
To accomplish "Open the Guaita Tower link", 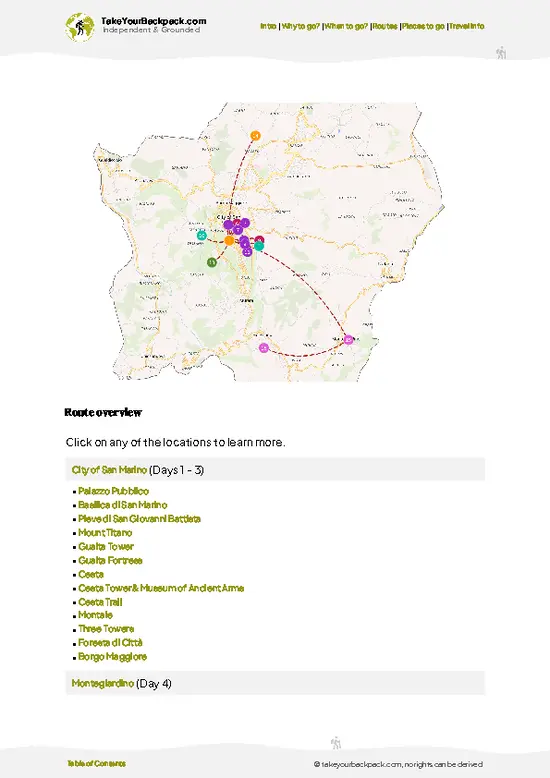I will point(106,547).
